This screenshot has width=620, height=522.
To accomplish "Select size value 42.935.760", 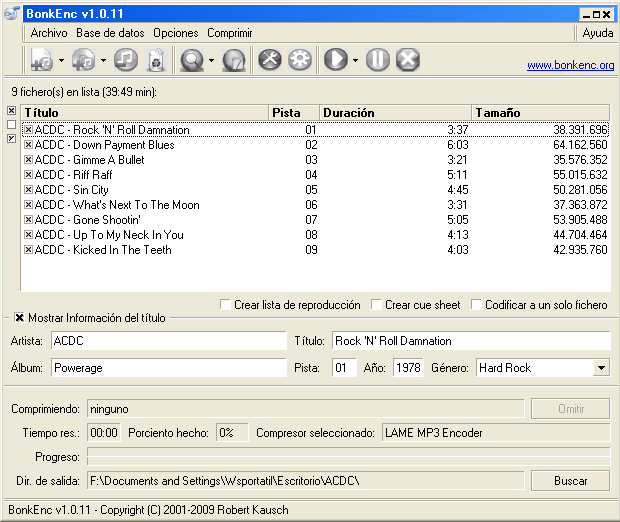I will pos(580,250).
